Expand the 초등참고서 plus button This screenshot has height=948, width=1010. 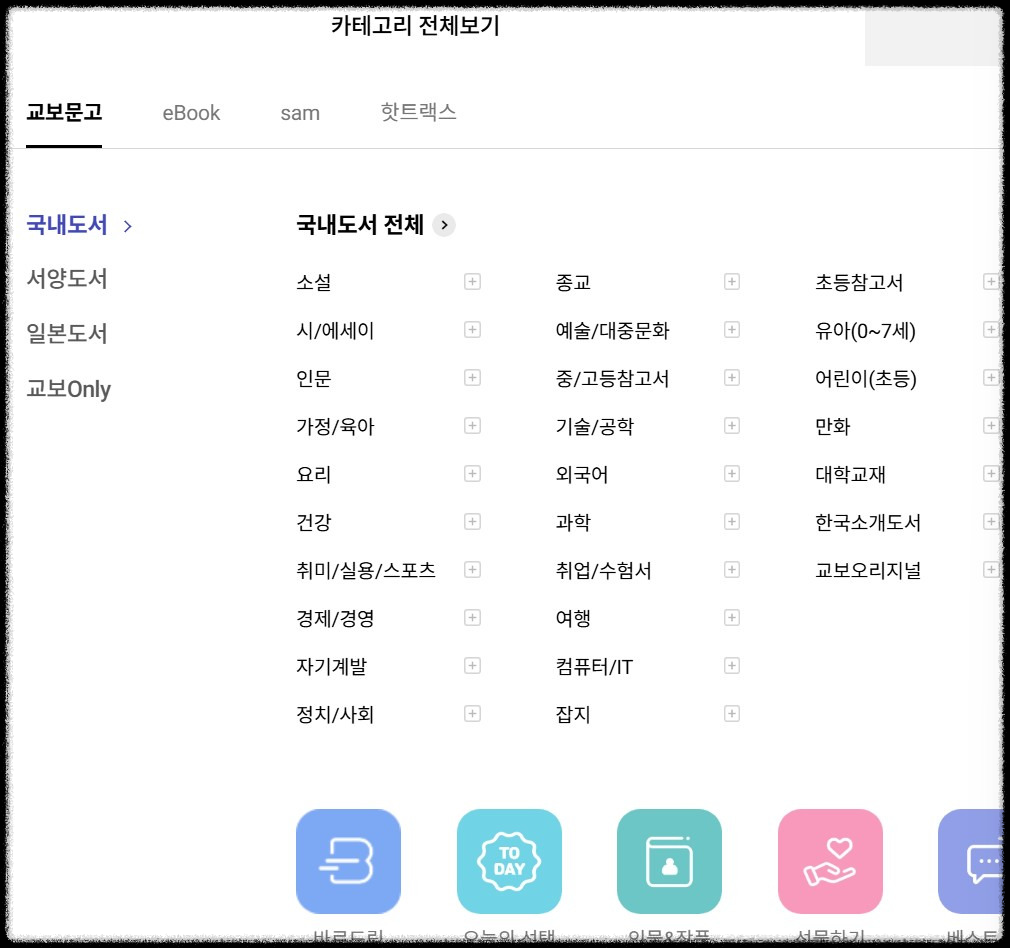991,281
